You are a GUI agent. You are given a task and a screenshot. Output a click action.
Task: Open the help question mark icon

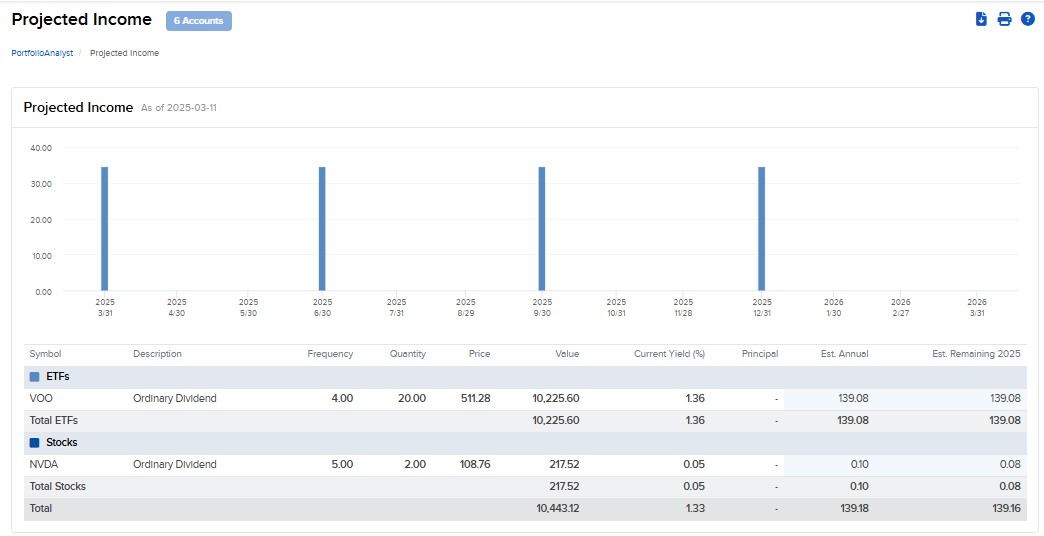coord(1027,19)
